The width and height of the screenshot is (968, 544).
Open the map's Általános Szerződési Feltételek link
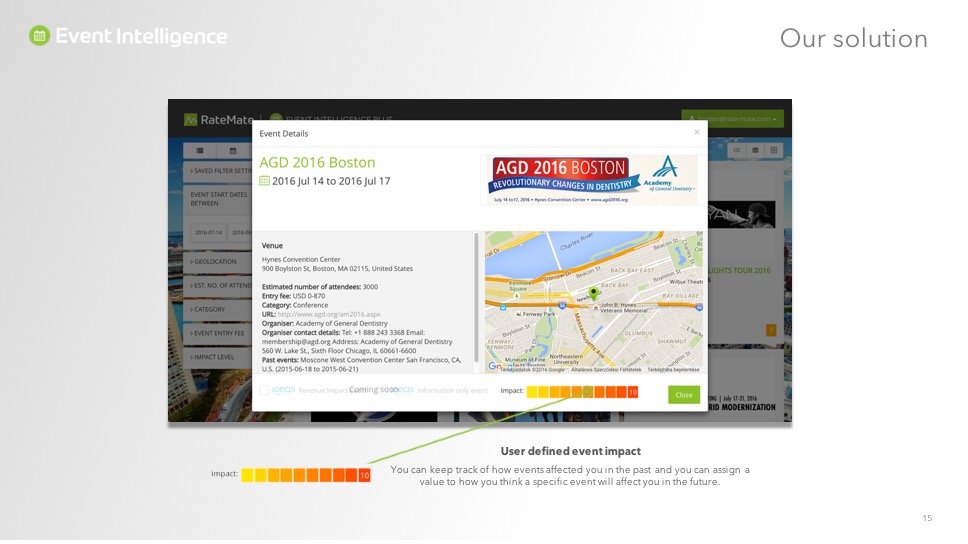coord(606,370)
